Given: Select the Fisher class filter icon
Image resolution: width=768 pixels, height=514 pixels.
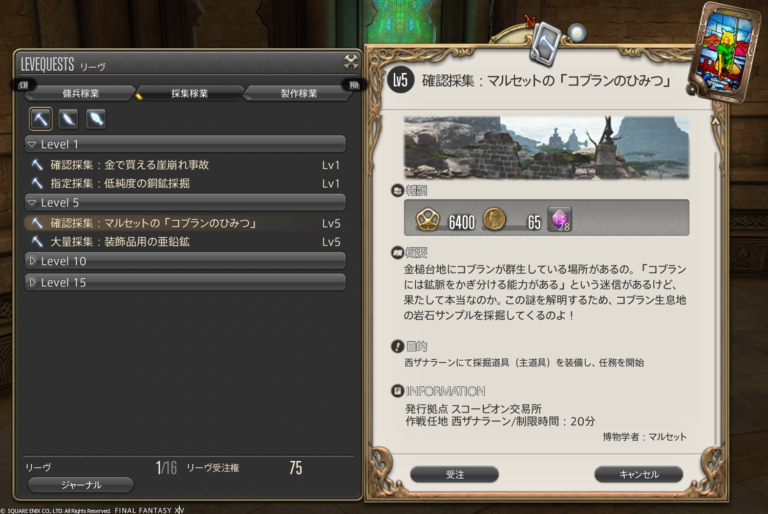Looking at the screenshot, I should point(96,119).
